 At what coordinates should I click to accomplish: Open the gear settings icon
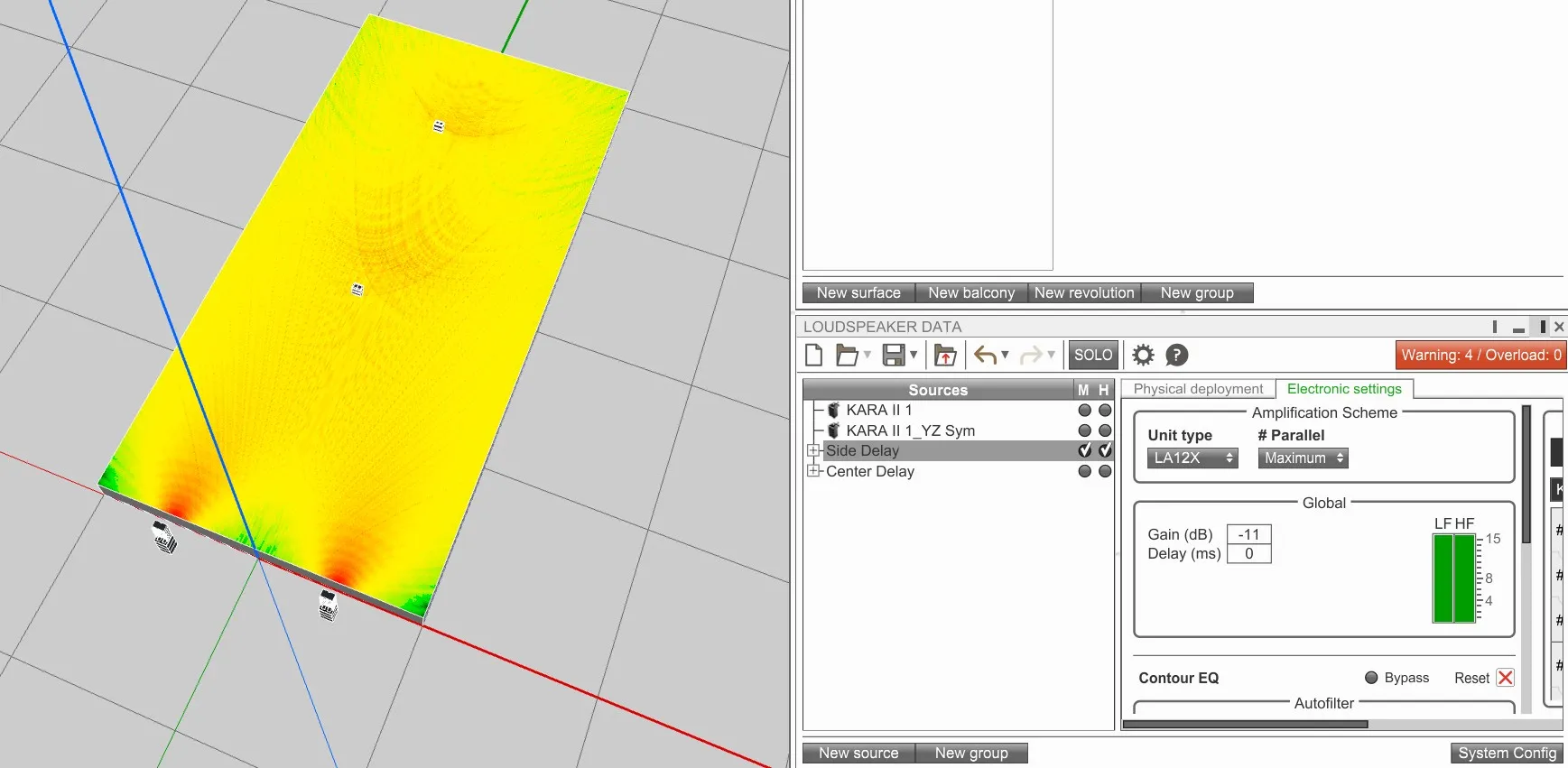click(x=1143, y=356)
